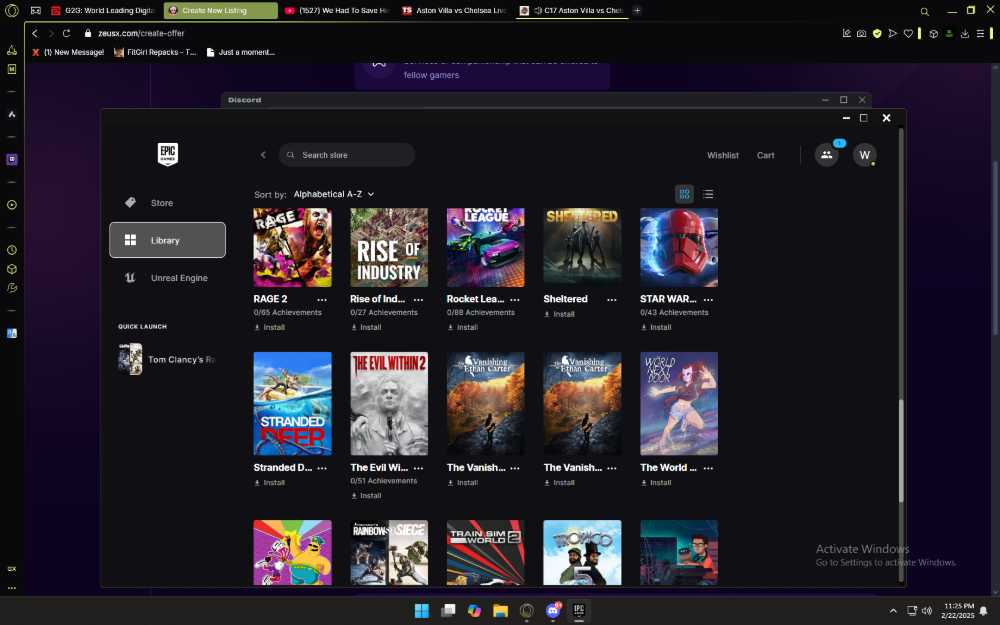Viewport: 1000px width, 625px height.
Task: Select the Rocket League cover art
Action: coord(485,247)
